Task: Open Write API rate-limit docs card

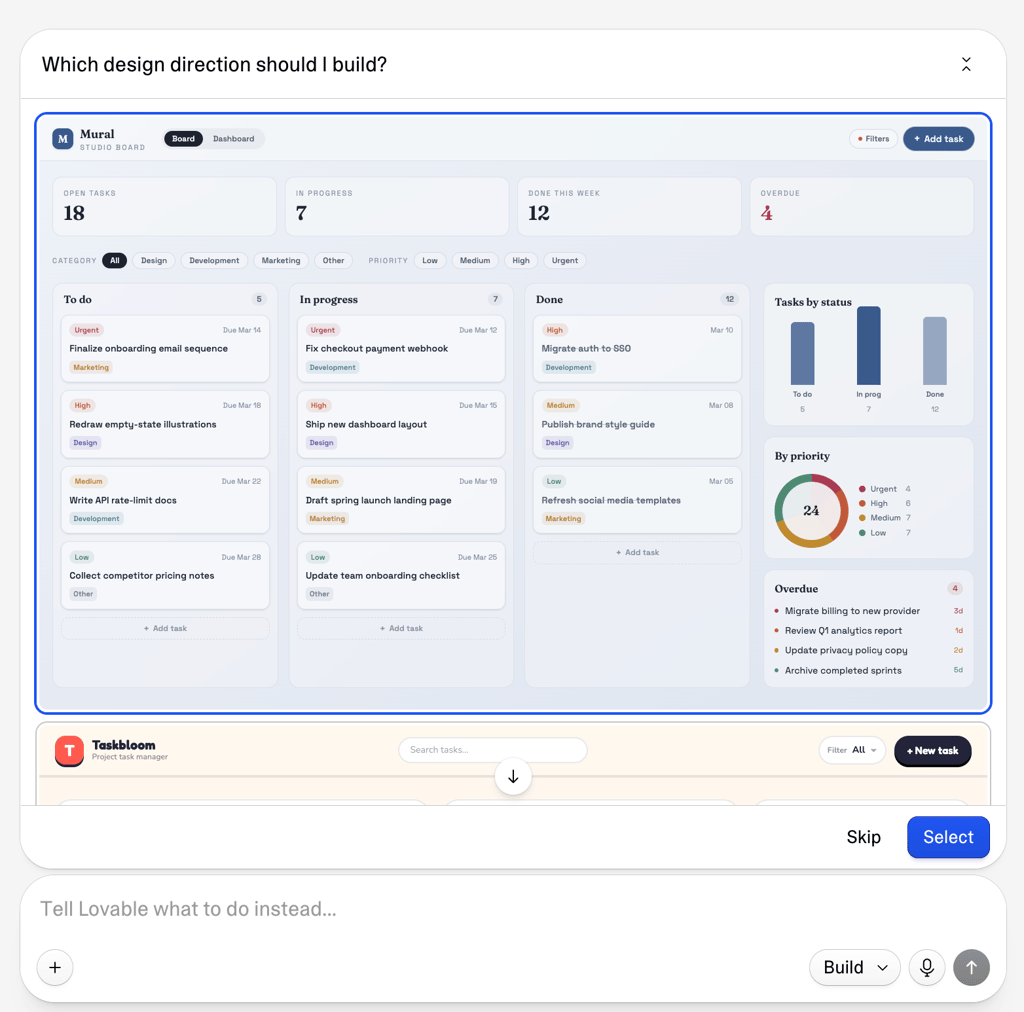Action: click(165, 500)
